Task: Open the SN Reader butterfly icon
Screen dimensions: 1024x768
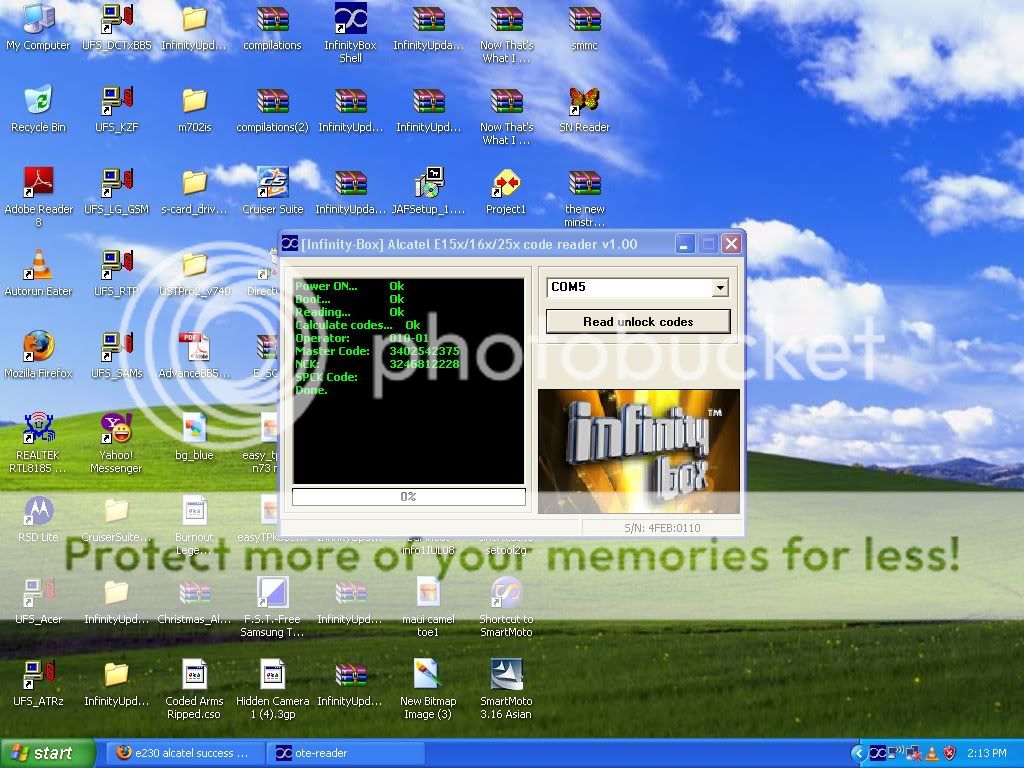Action: (x=584, y=101)
